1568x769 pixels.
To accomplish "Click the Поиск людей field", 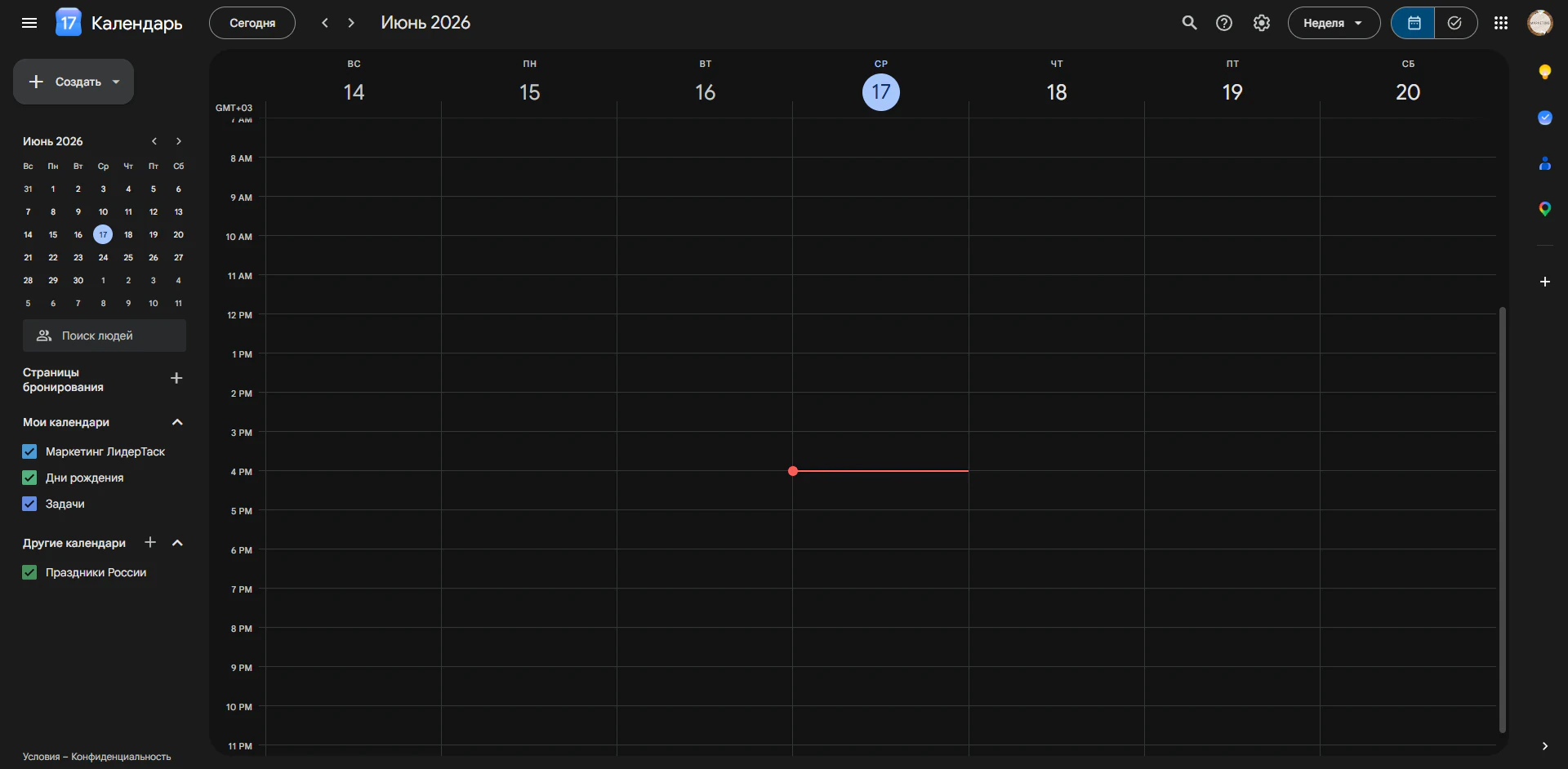I will click(x=105, y=336).
